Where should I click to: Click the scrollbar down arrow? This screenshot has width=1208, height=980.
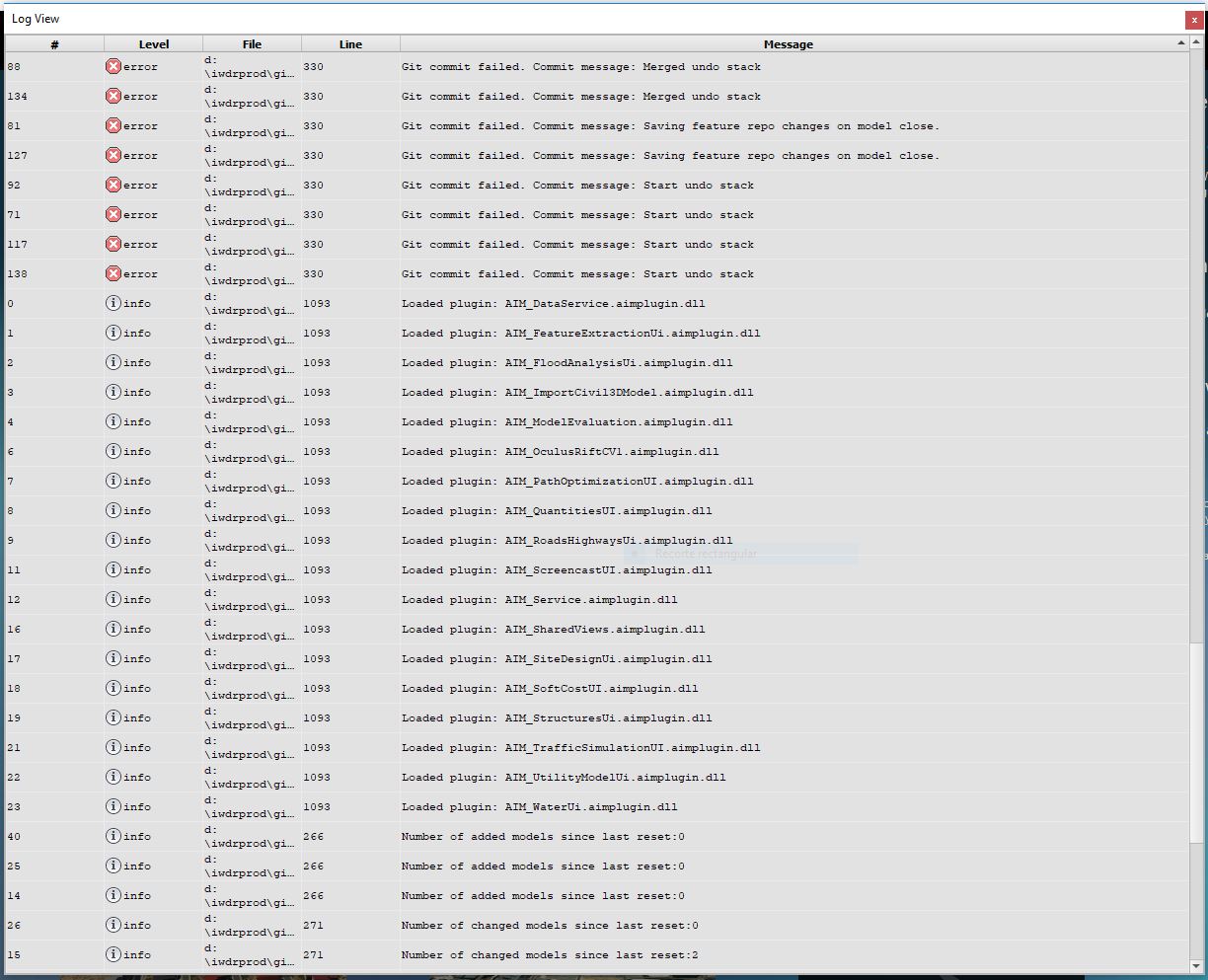click(1196, 965)
